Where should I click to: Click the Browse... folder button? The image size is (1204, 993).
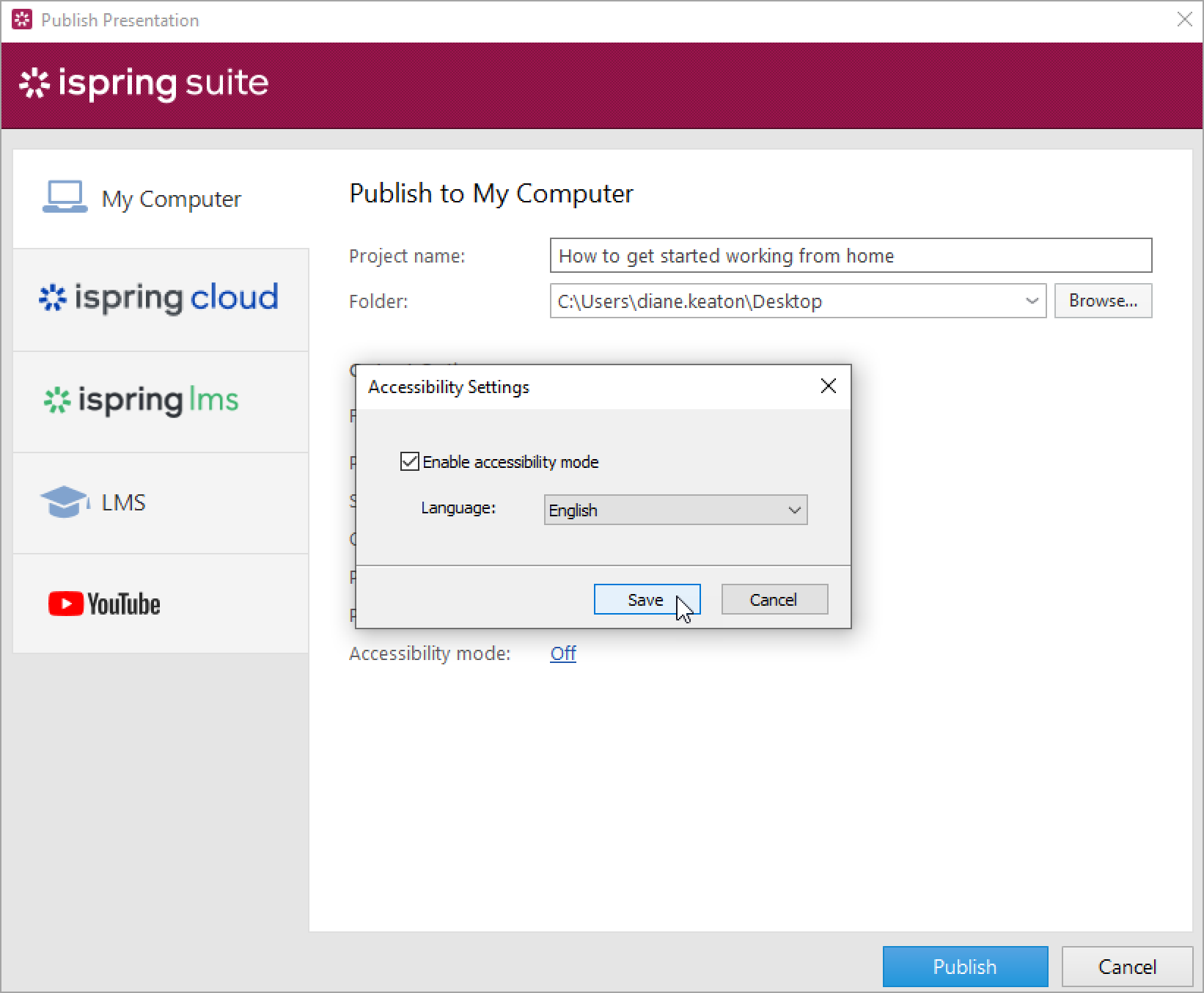[x=1102, y=301]
